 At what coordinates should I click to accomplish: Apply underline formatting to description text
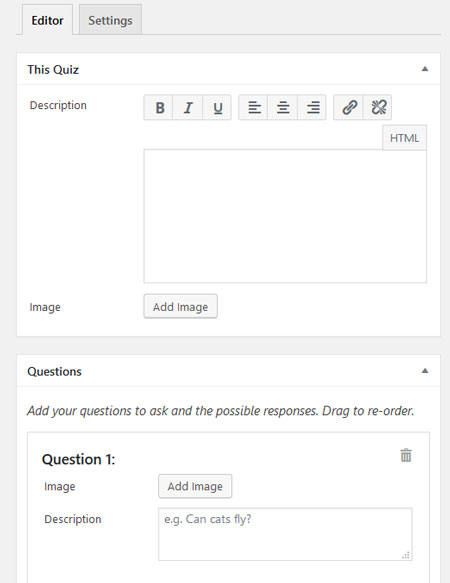217,107
